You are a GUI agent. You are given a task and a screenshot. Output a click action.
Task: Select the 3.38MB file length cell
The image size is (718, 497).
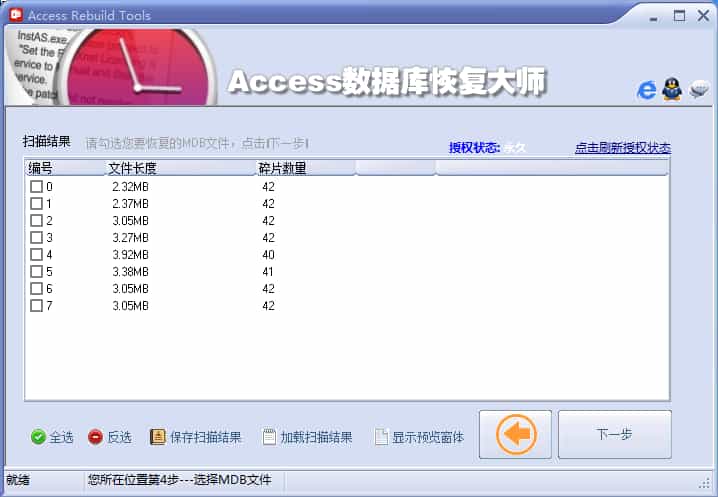tap(131, 271)
